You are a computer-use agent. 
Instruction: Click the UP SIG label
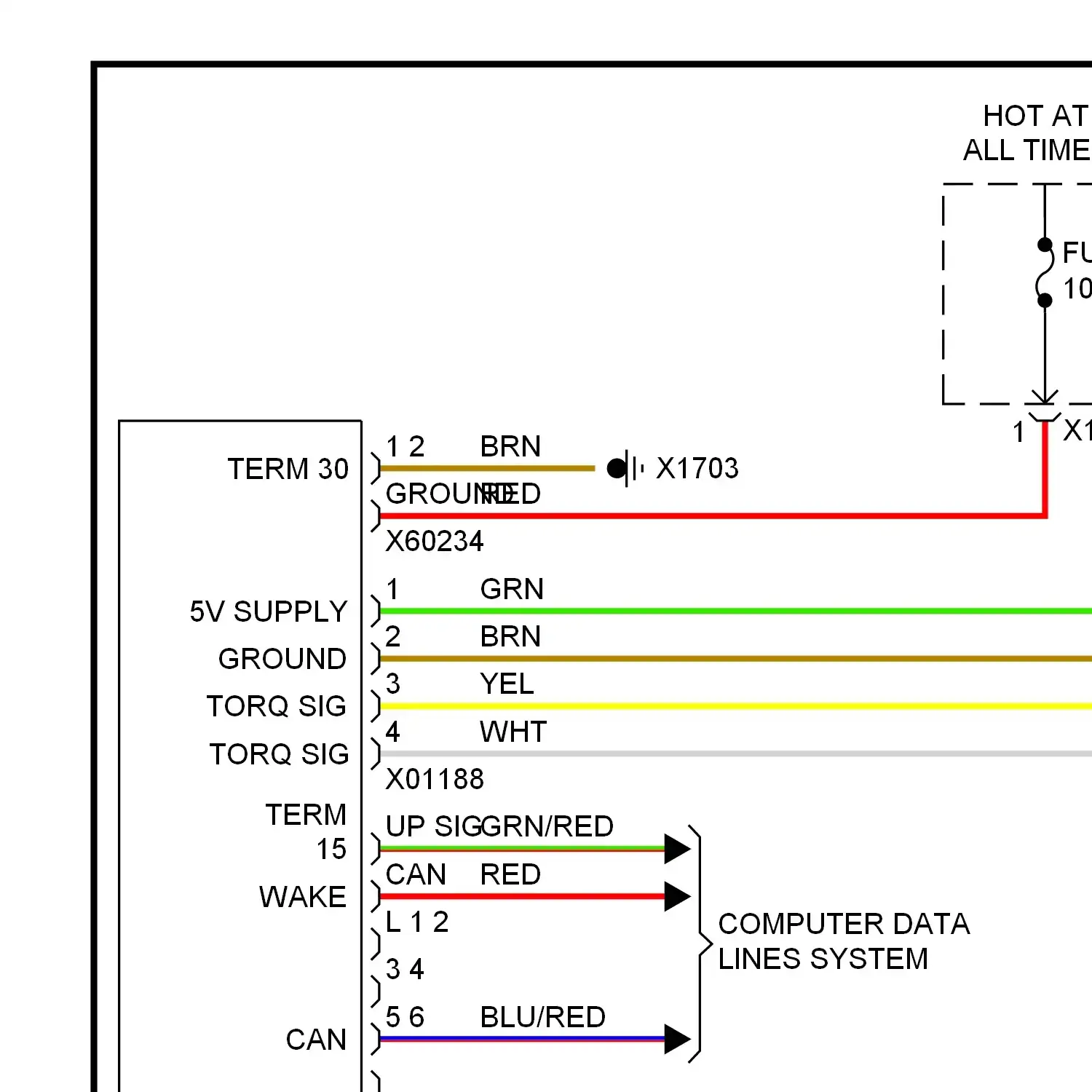[434, 826]
